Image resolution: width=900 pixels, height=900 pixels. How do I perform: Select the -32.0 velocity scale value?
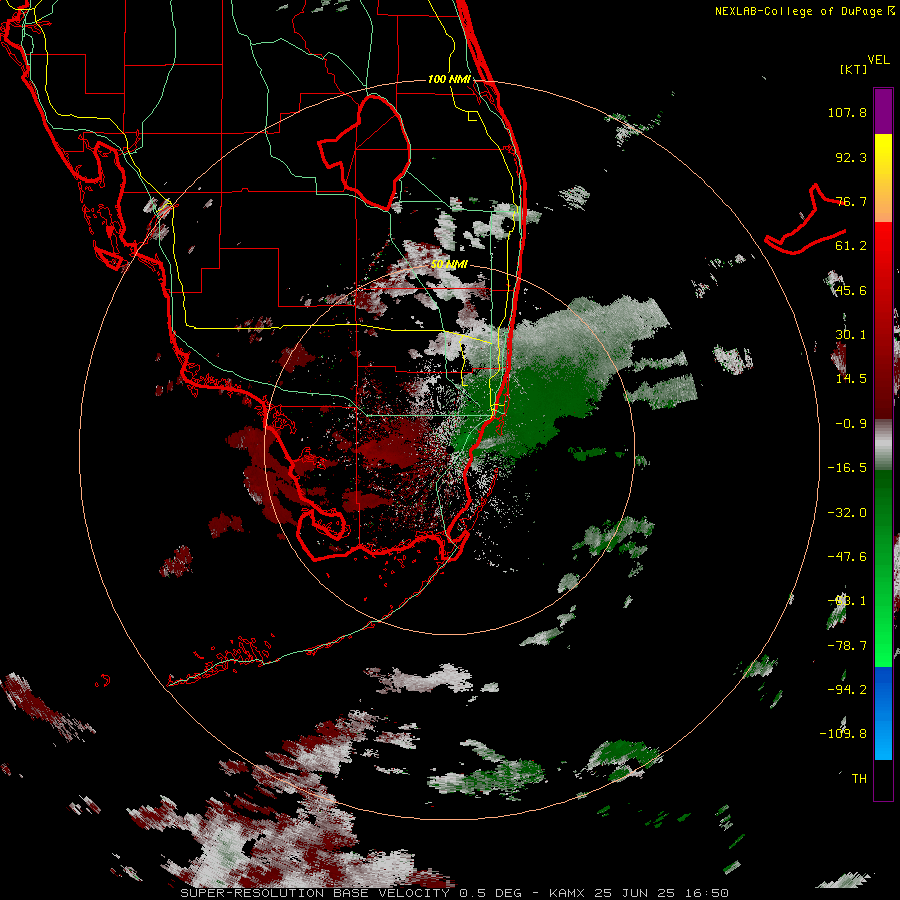click(x=847, y=513)
